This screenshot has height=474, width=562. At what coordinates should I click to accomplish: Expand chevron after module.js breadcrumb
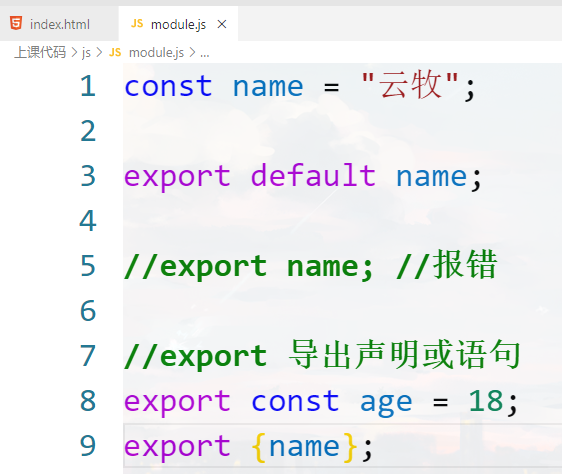[x=192, y=53]
